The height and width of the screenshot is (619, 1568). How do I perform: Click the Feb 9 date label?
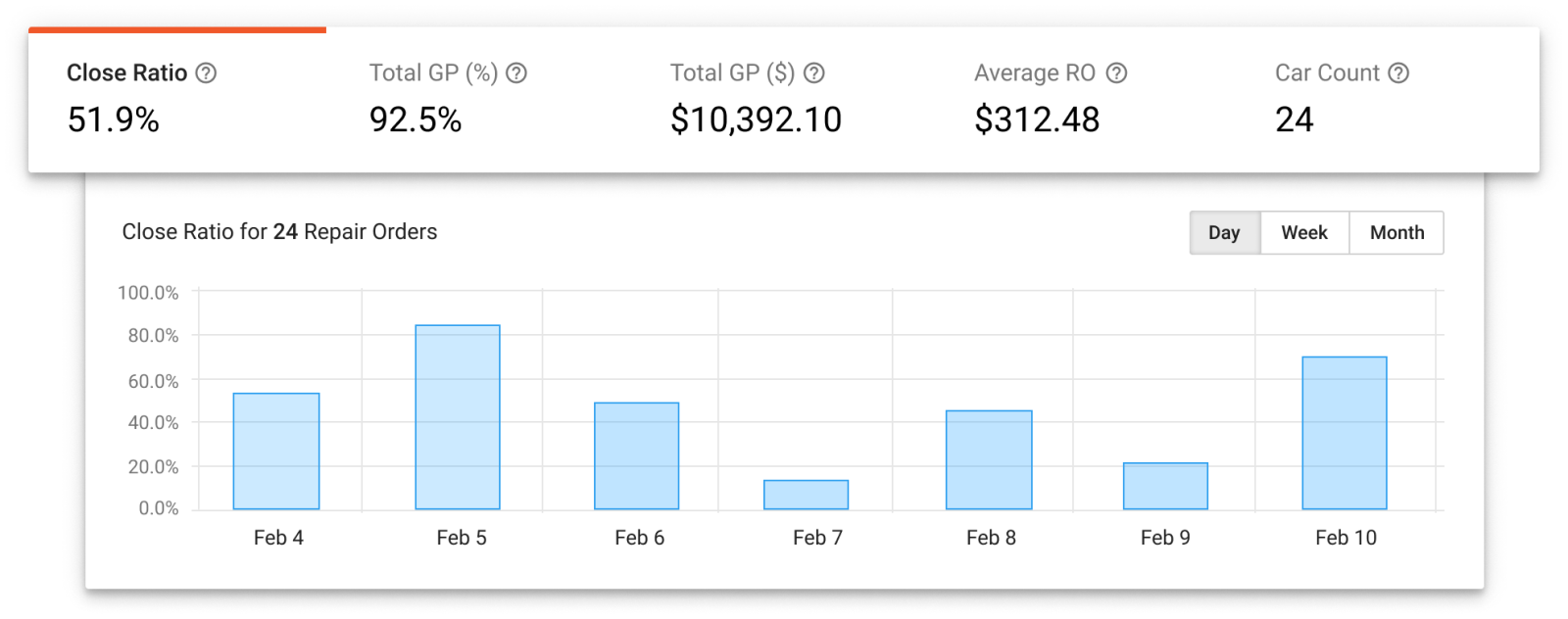[x=1166, y=538]
